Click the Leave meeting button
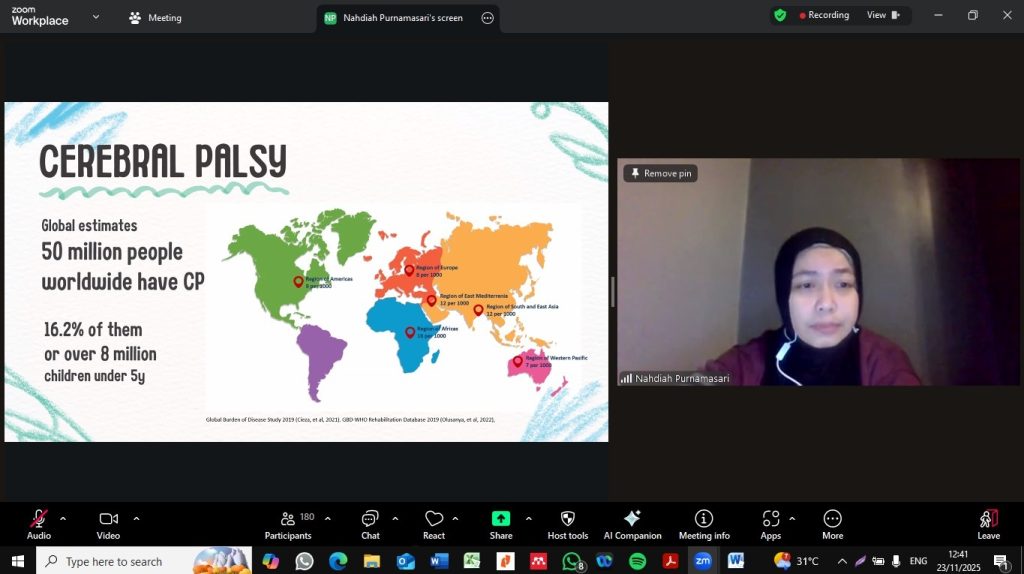Image resolution: width=1024 pixels, height=574 pixels. click(x=988, y=522)
